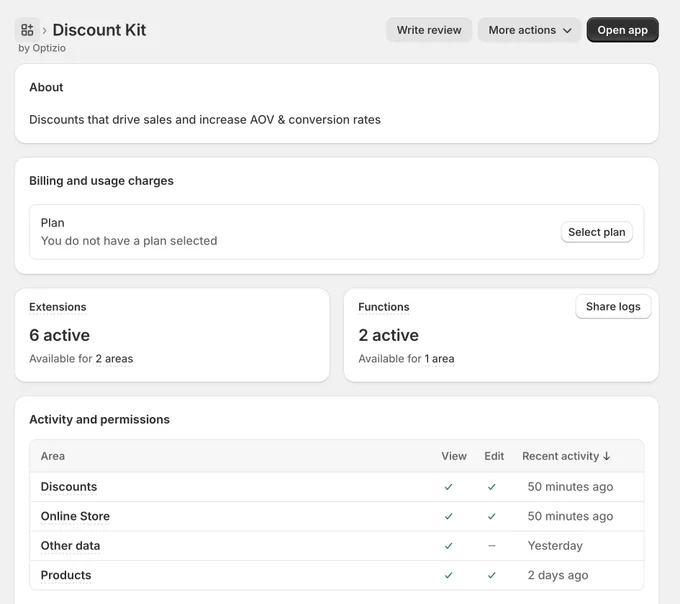The width and height of the screenshot is (680, 604).
Task: Click the 'by Optizio' developer text
Action: [x=42, y=48]
